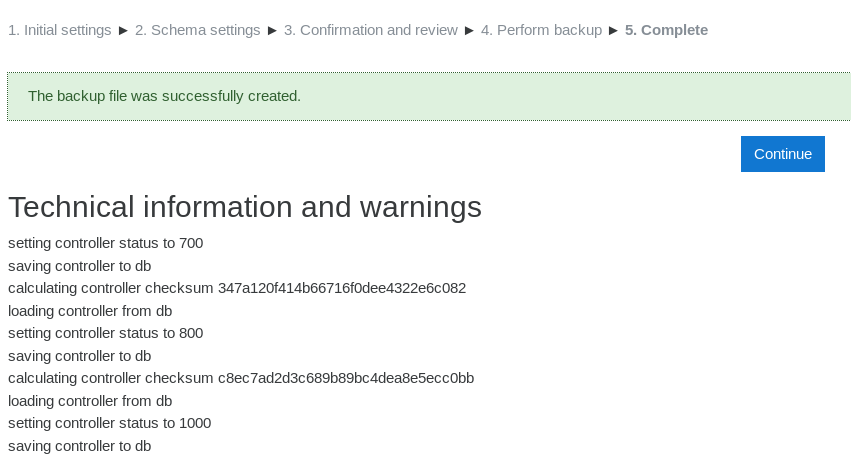Click the setting controller status to 1000 line
The image size is (851, 469).
(110, 423)
